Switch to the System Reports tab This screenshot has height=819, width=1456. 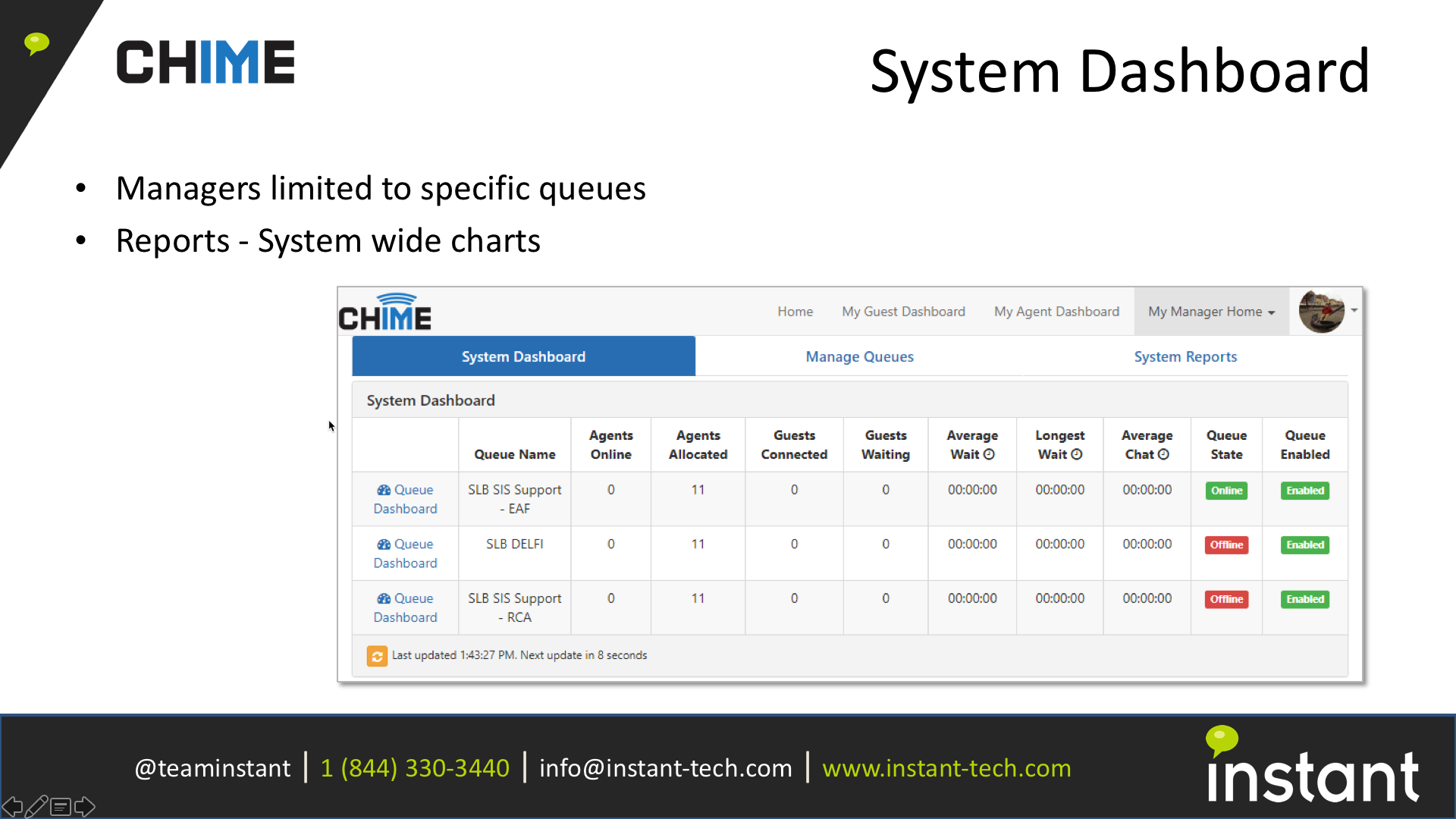1185,356
